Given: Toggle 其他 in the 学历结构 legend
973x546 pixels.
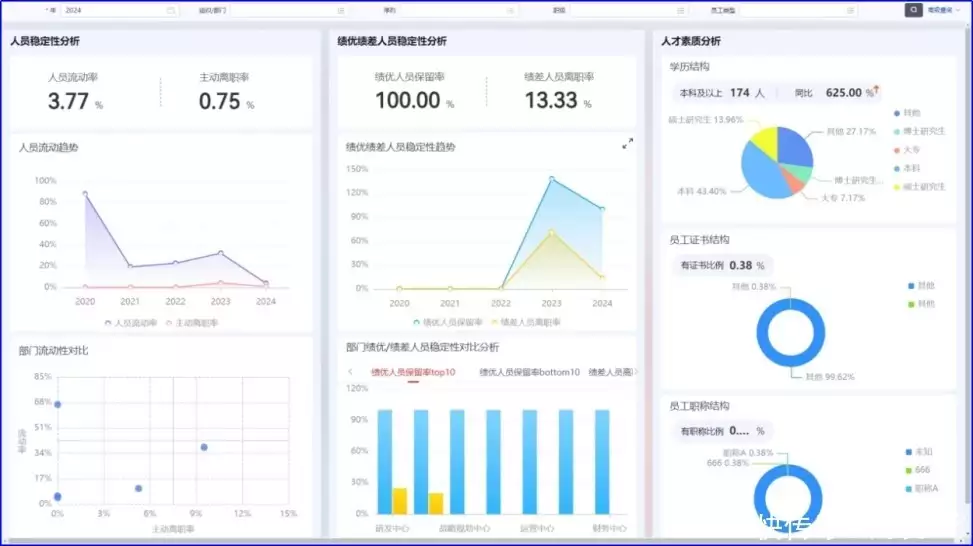Looking at the screenshot, I should pyautogui.click(x=907, y=113).
